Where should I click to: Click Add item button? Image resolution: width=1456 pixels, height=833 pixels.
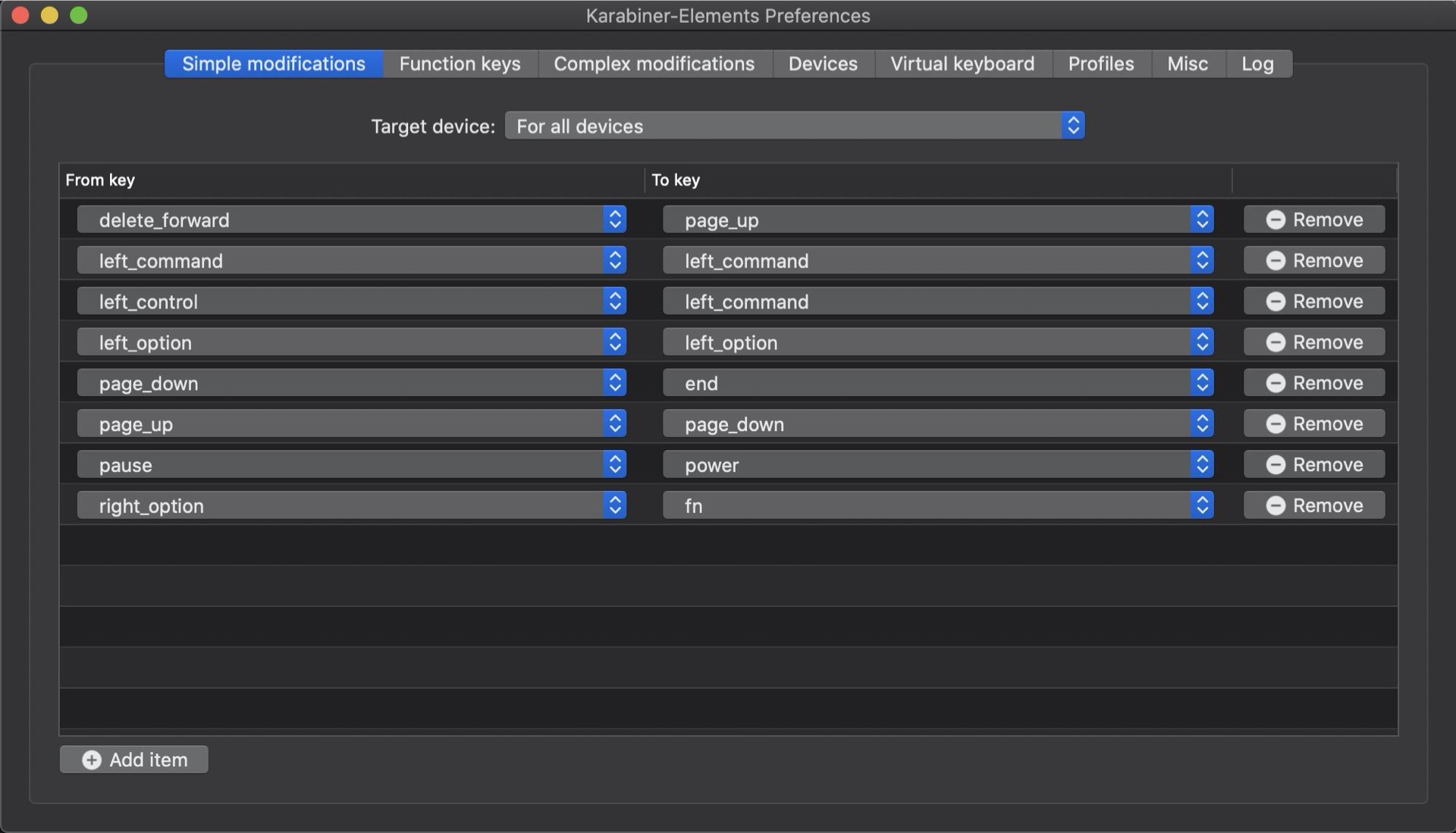[x=134, y=759]
